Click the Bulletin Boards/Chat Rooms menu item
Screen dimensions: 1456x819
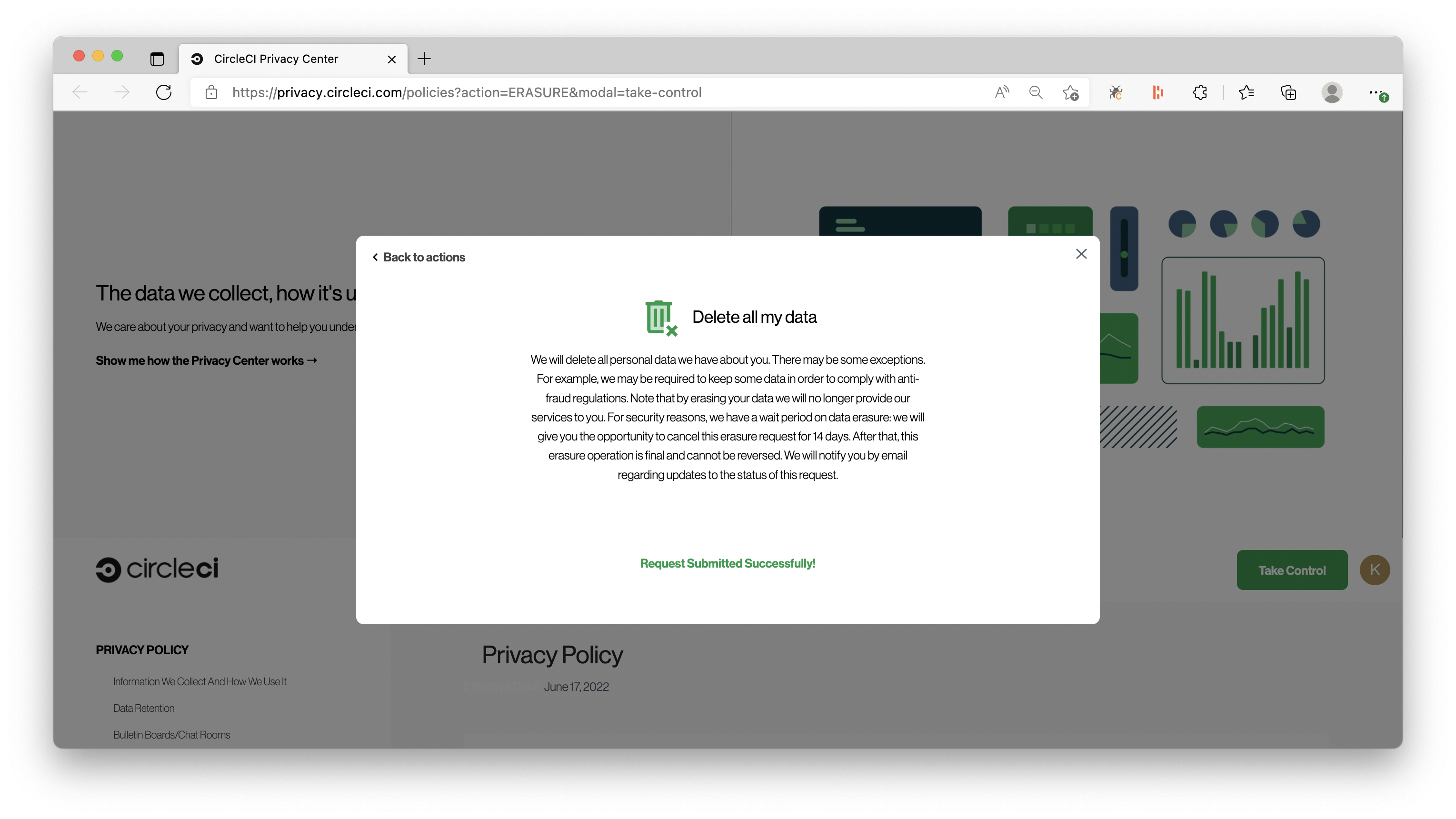(171, 734)
